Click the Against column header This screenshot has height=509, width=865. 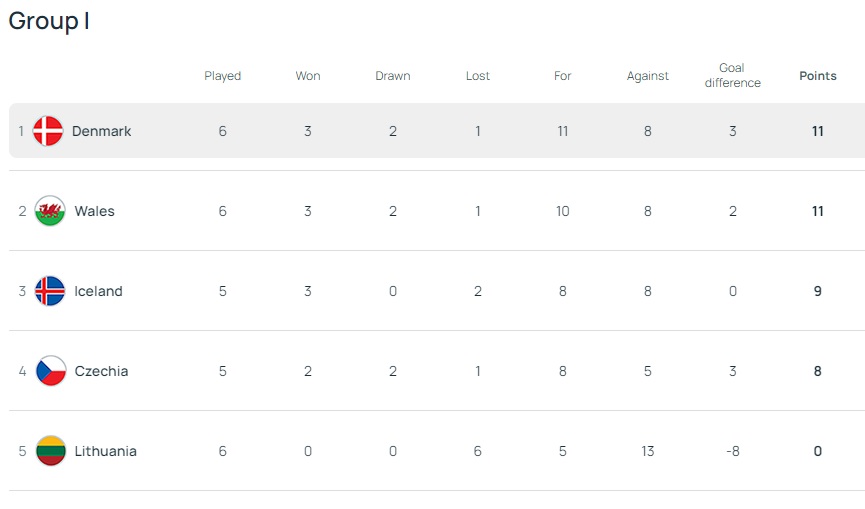[x=648, y=76]
